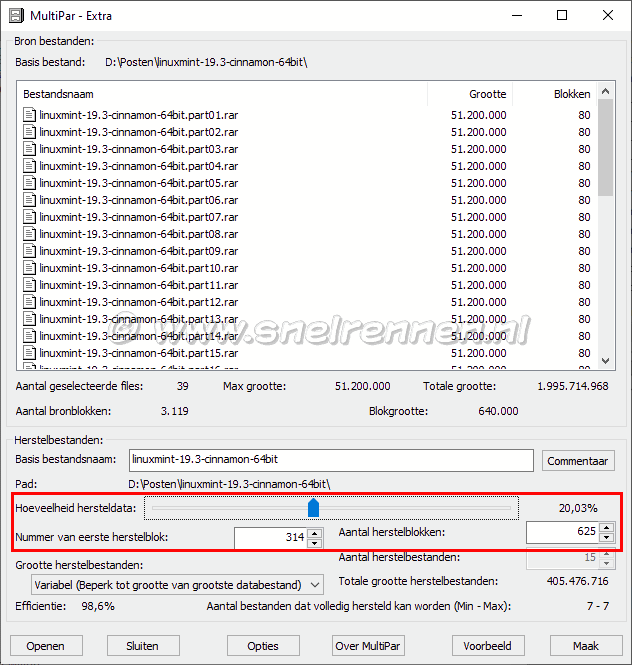The width and height of the screenshot is (632, 665).
Task: Open the Opties dialog
Action: pos(263,645)
